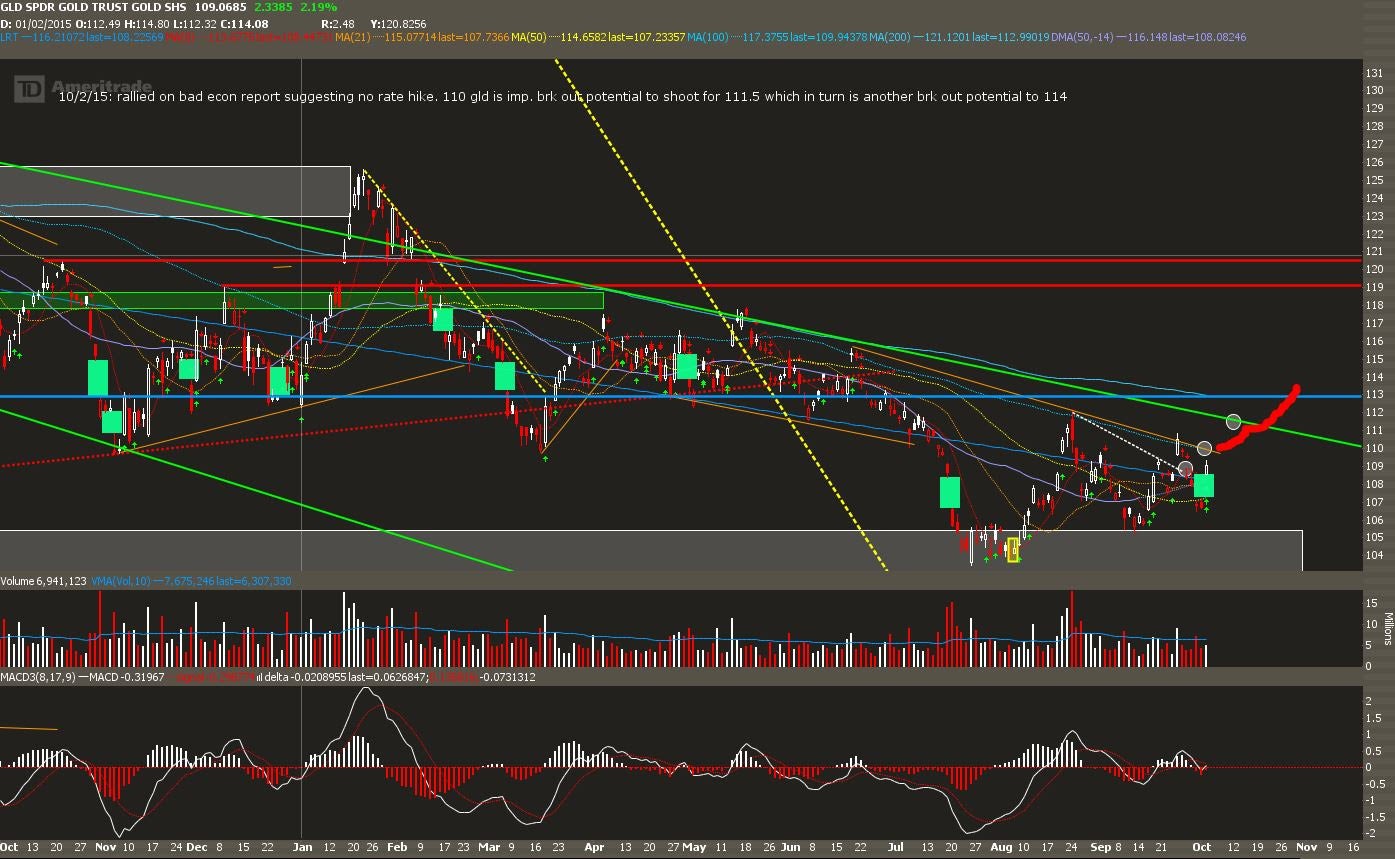Click the MACD -0.31967 value readout
Screen dimensions: 1395x859
pos(125,677)
